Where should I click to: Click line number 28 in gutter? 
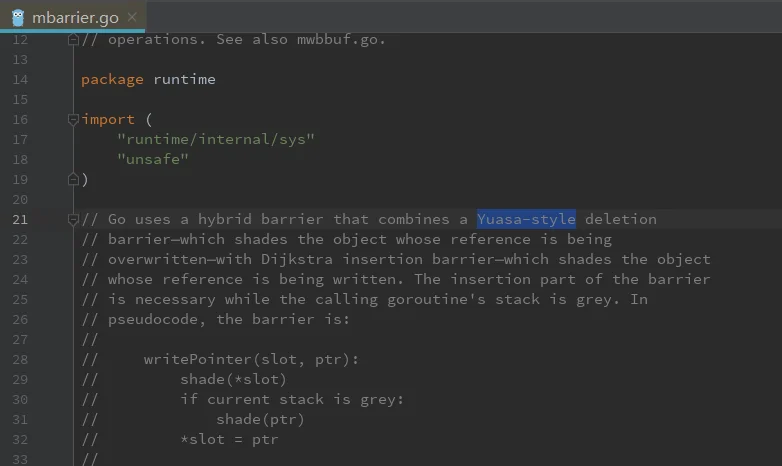(x=20, y=359)
